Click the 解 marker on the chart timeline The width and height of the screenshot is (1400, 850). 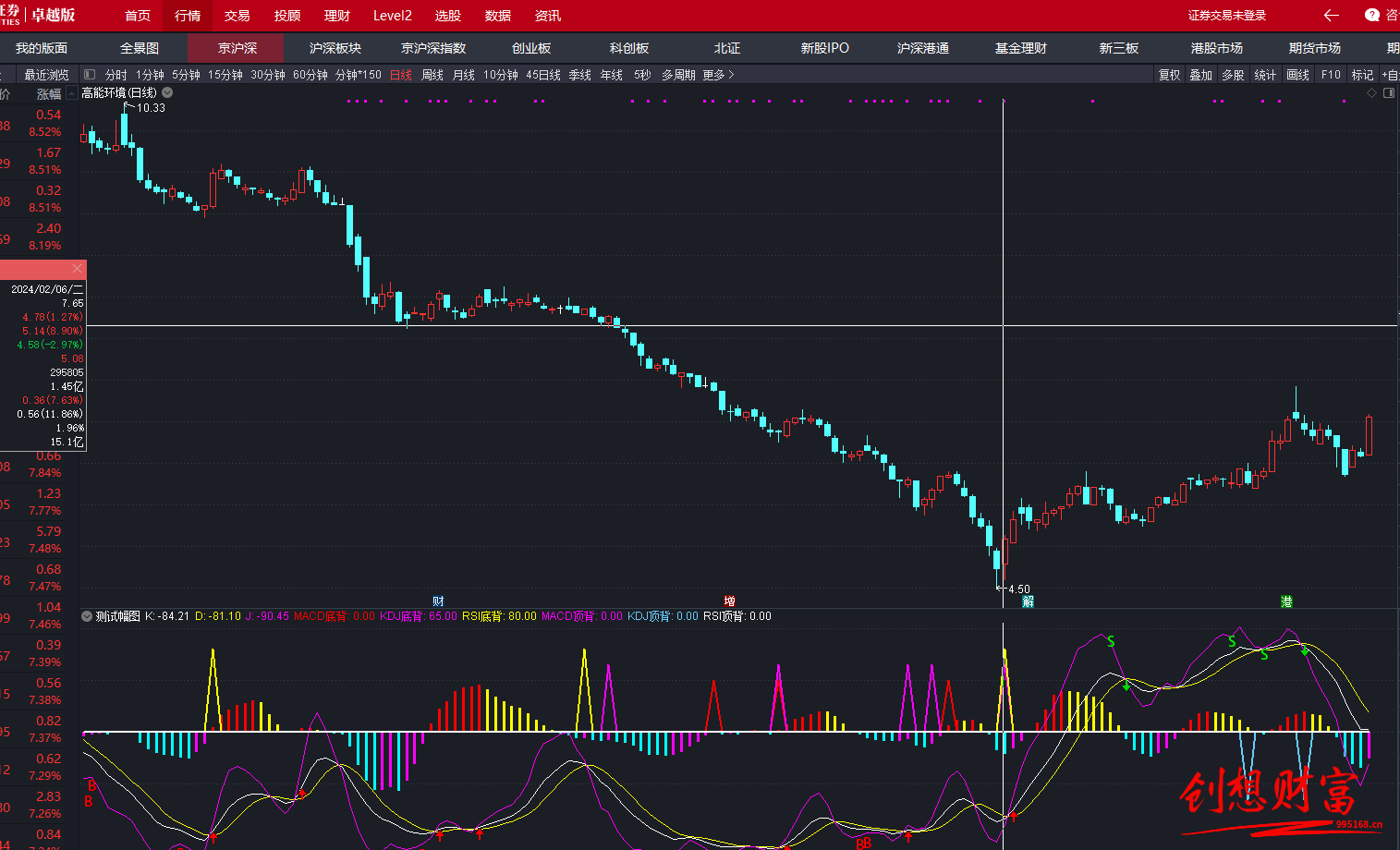(x=1028, y=601)
